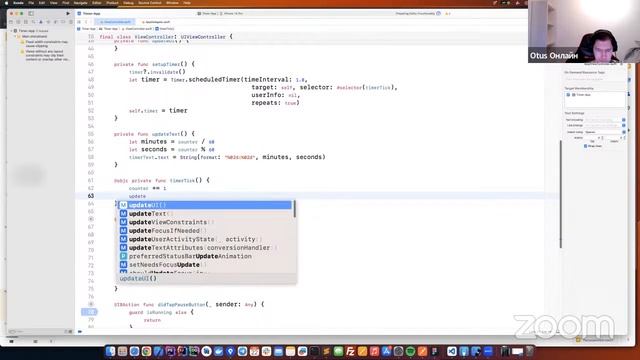Screen dimensions: 640x360
Task: Select updateUI() autocomplete suggestion
Action: pyautogui.click(x=205, y=205)
